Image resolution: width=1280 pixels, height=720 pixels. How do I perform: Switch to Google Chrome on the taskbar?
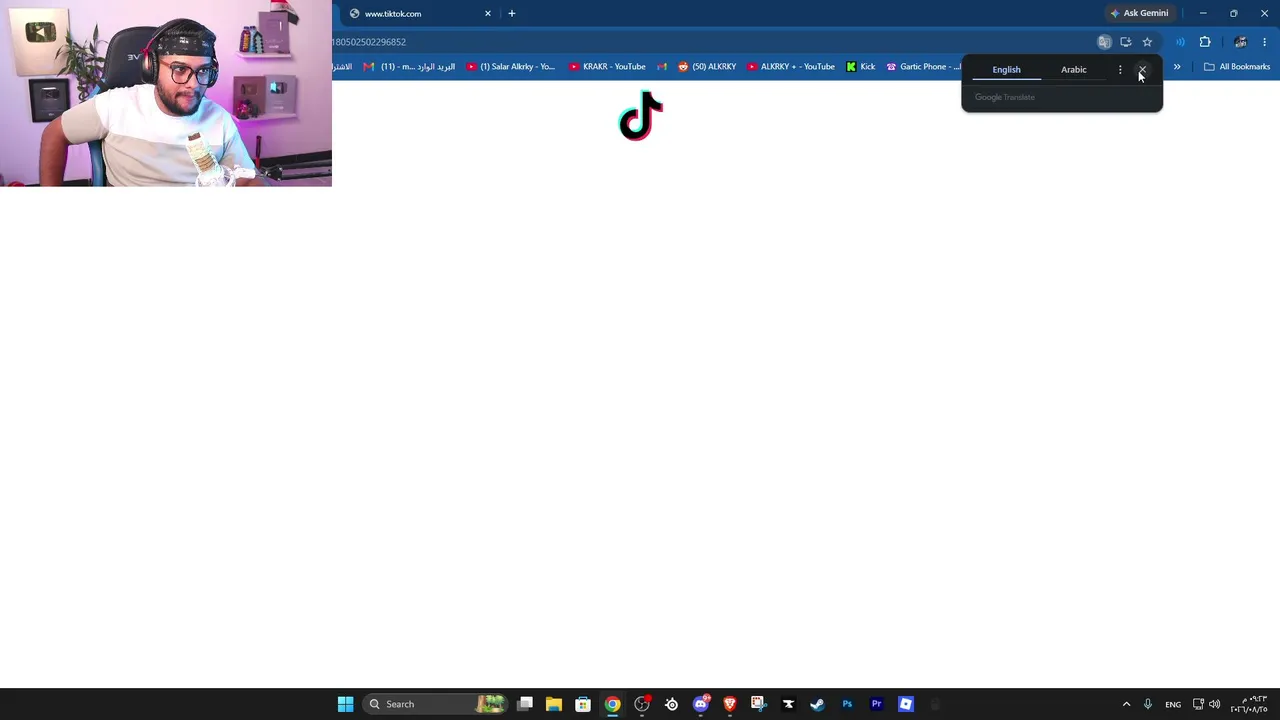[x=613, y=704]
